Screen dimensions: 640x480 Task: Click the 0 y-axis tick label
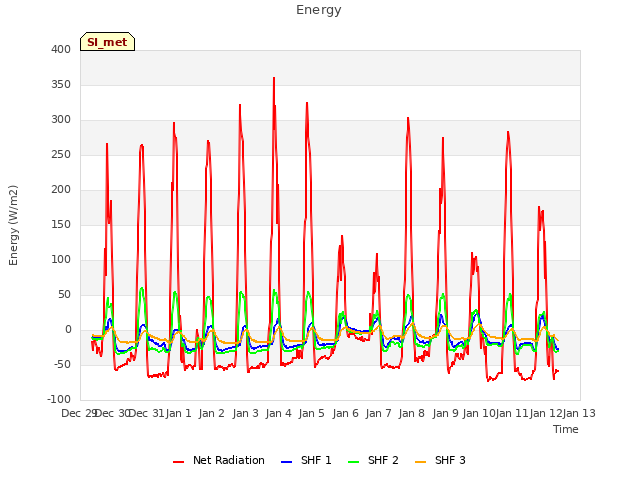coord(68,330)
